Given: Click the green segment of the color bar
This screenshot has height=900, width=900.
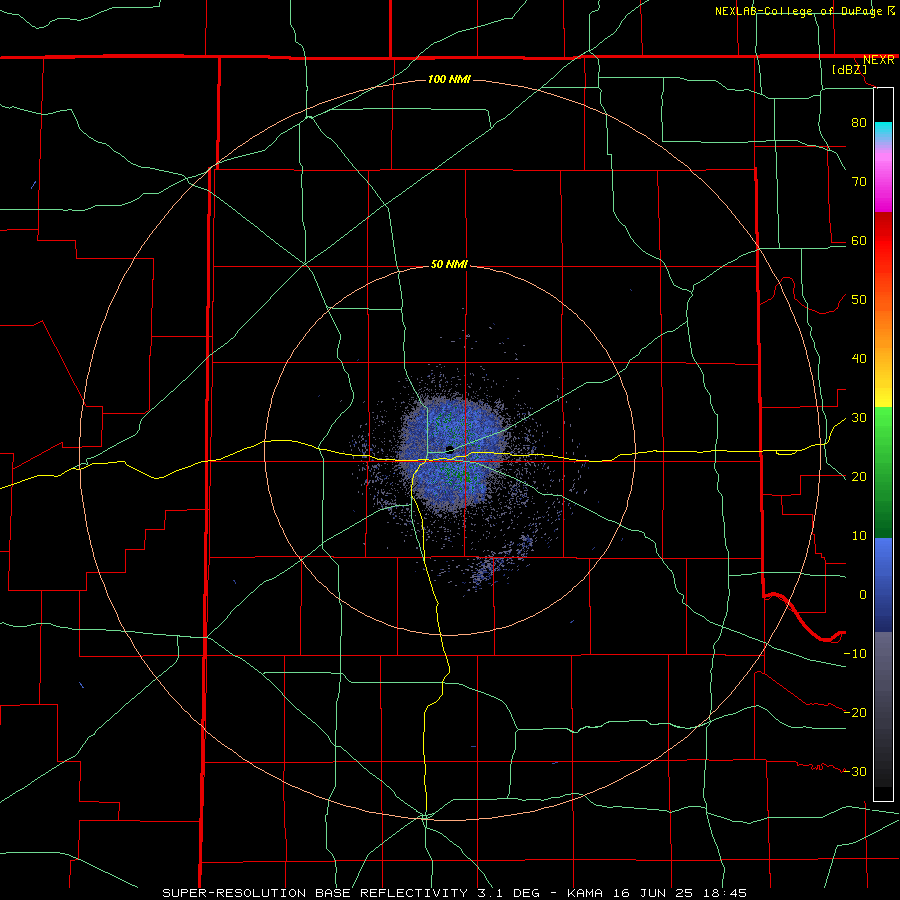Looking at the screenshot, I should pos(883,472).
